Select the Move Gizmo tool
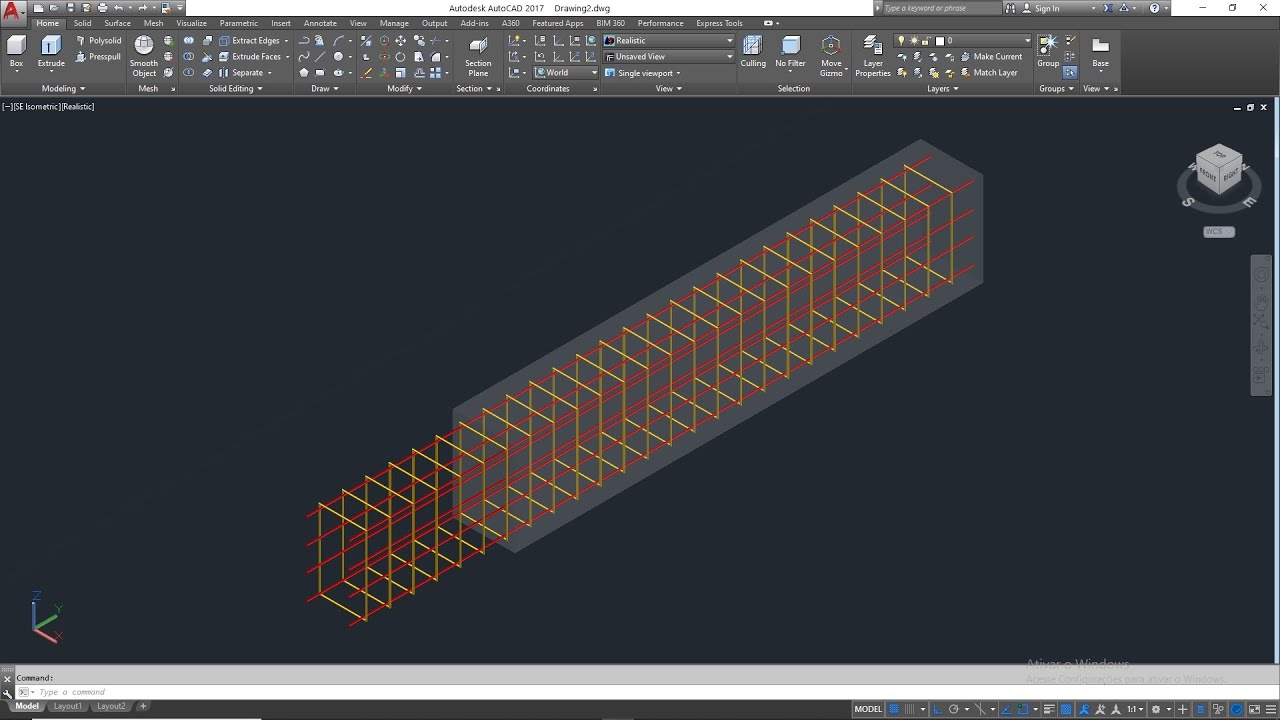Screen dimensions: 1280x720 [x=831, y=56]
